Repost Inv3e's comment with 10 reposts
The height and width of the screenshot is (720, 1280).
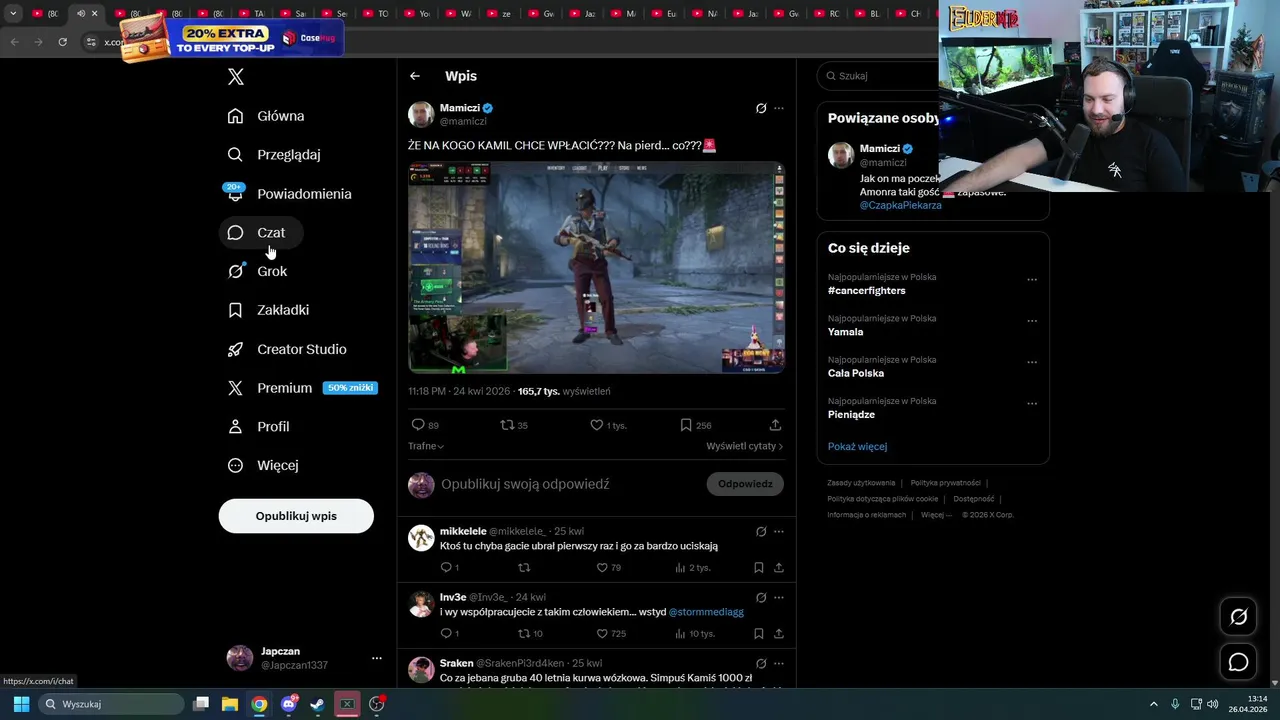coord(530,633)
